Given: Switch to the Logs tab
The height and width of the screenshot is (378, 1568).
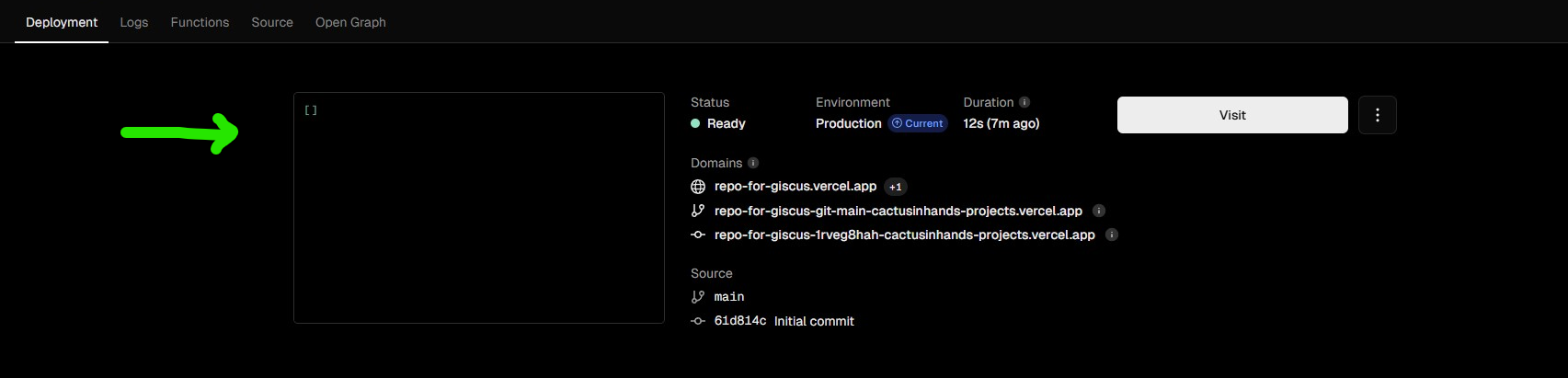Looking at the screenshot, I should pyautogui.click(x=133, y=22).
